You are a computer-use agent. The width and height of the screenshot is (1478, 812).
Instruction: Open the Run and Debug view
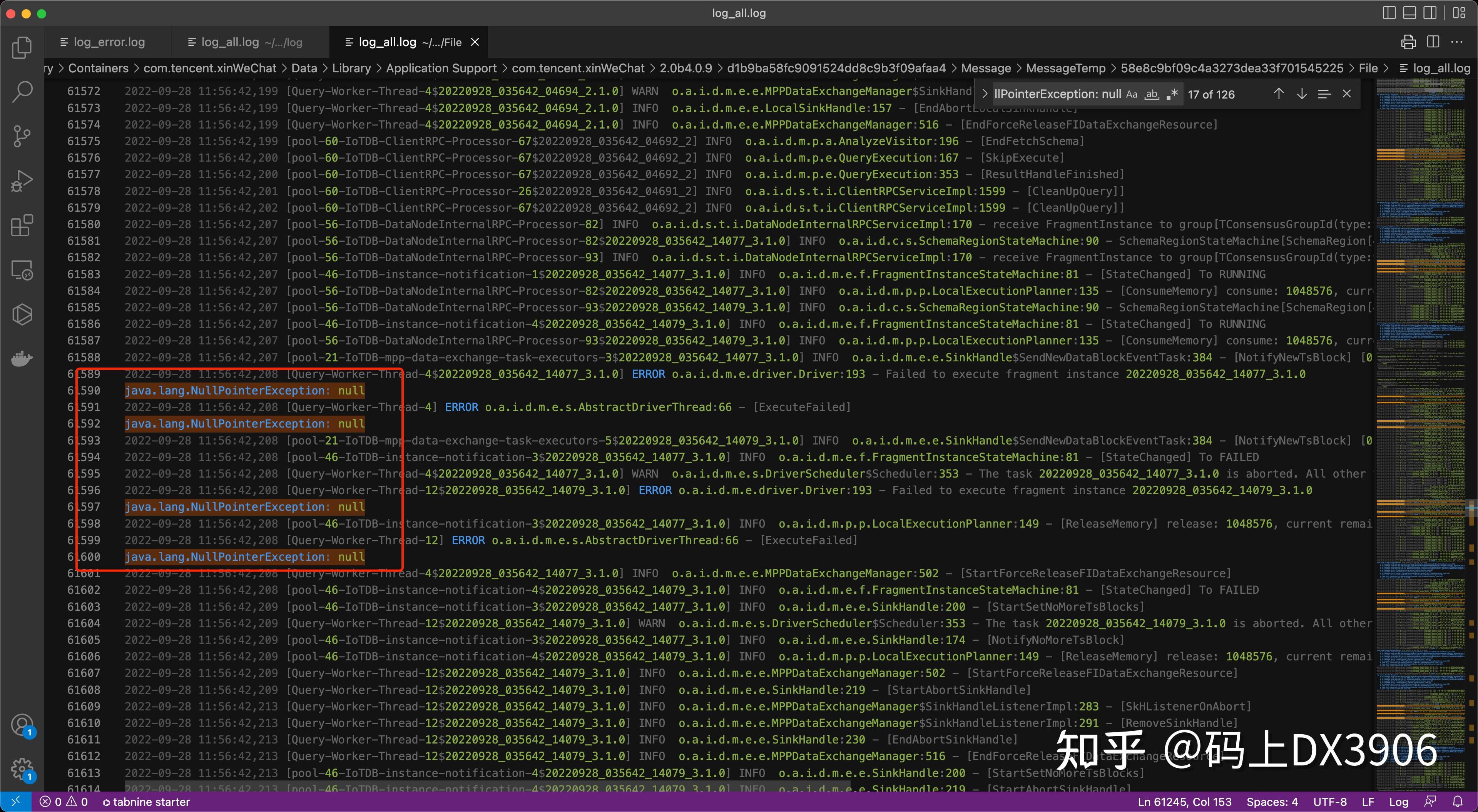(x=22, y=181)
